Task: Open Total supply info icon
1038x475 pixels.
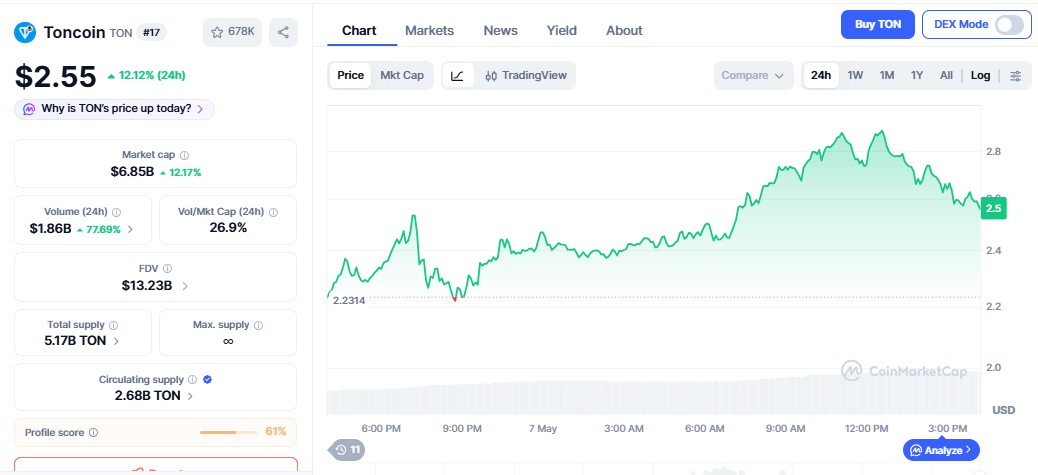Action: (113, 325)
